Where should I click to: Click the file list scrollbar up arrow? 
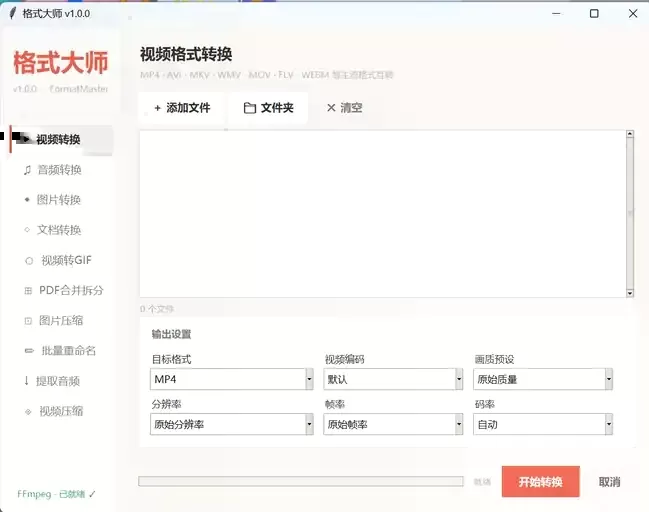[630, 134]
